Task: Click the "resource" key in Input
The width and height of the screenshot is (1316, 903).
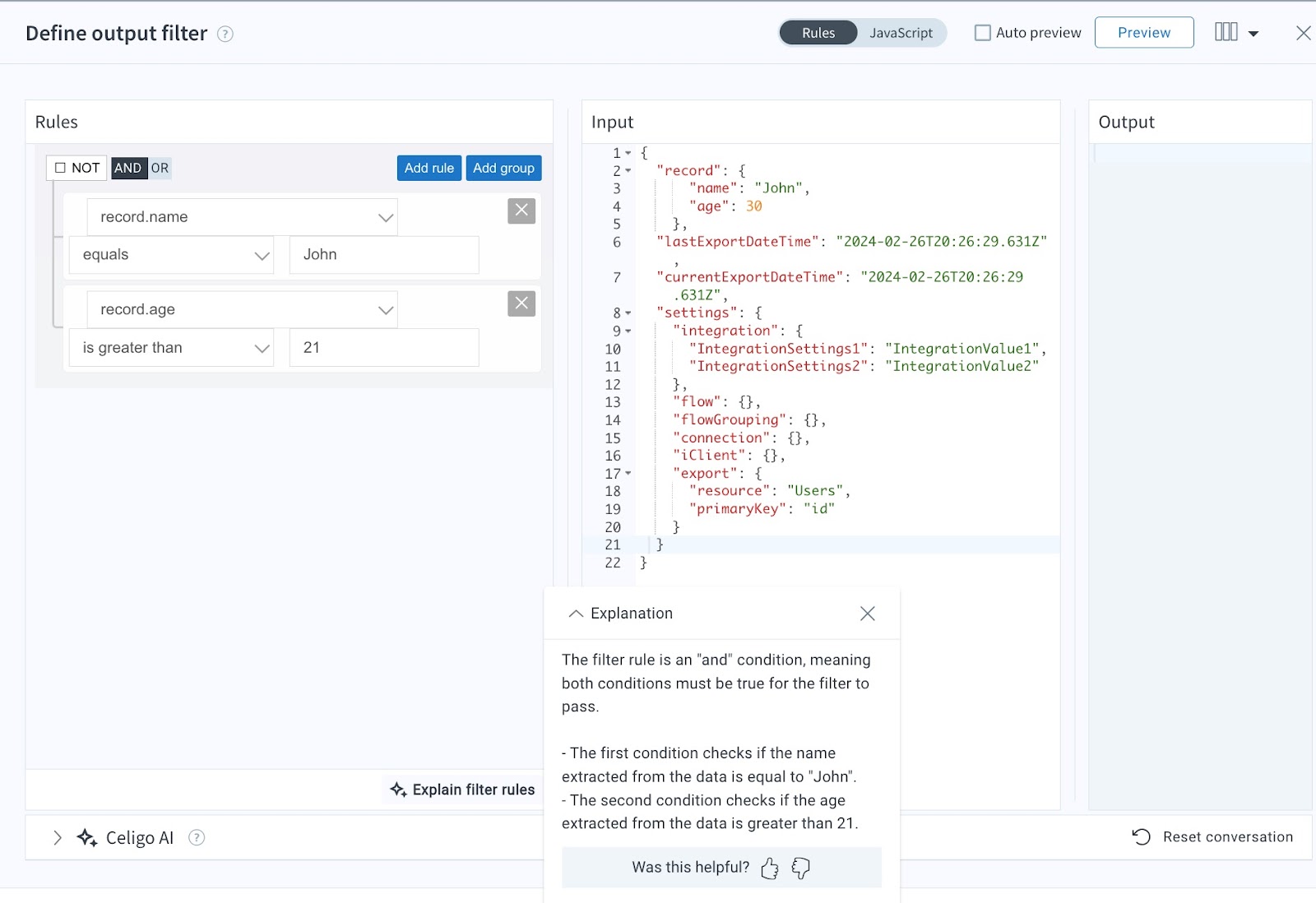Action: pyautogui.click(x=730, y=491)
